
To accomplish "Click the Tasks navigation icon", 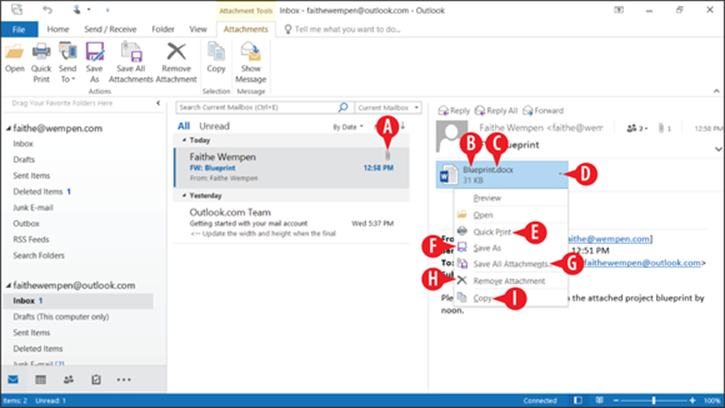I will 96,380.
